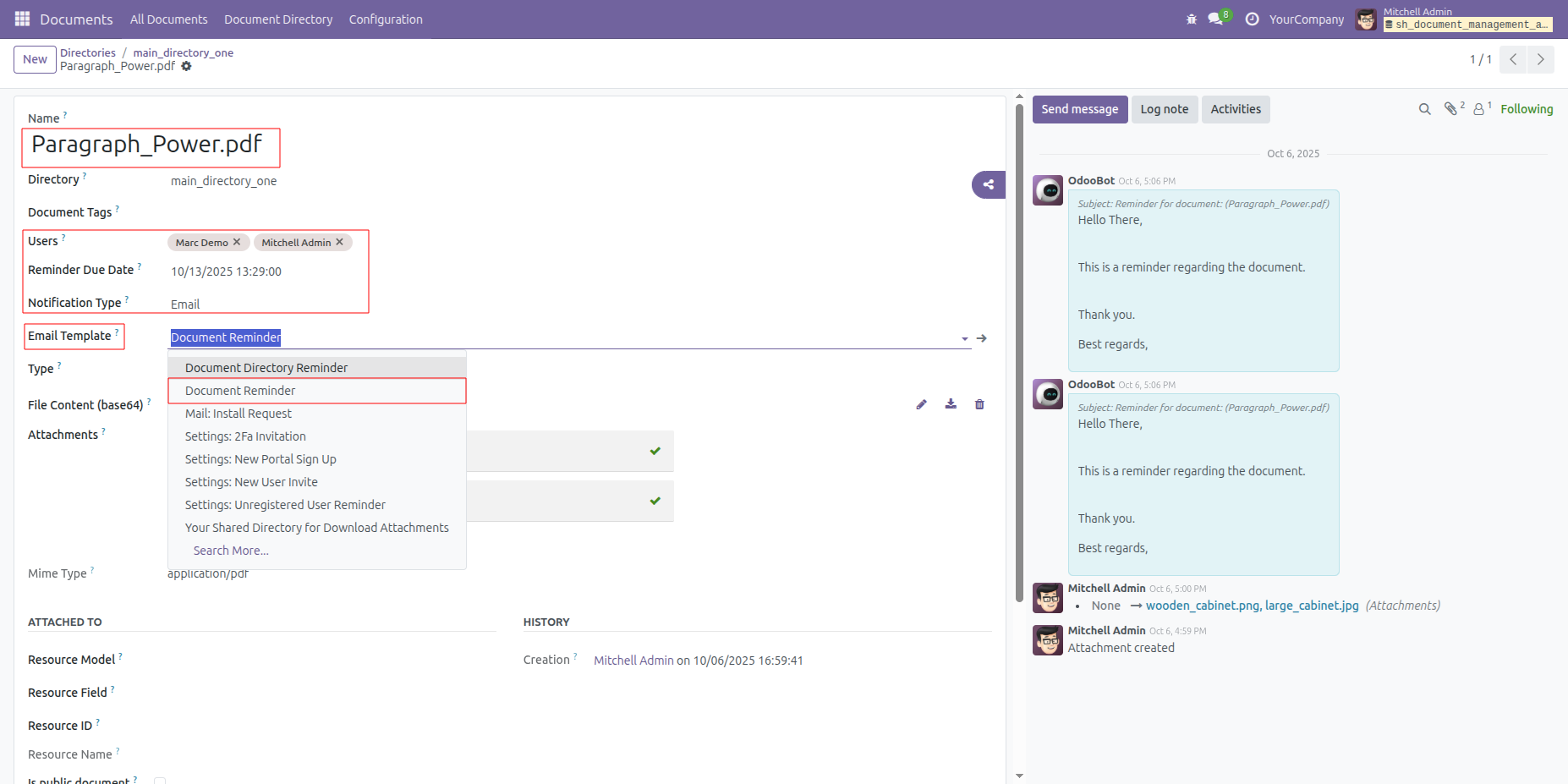The width and height of the screenshot is (1568, 784).
Task: Click the Log note button
Action: 1165,109
